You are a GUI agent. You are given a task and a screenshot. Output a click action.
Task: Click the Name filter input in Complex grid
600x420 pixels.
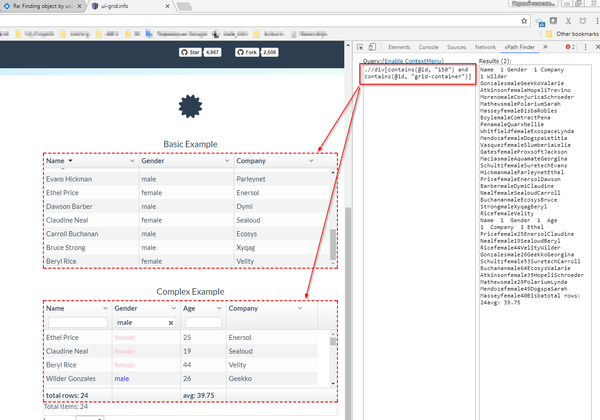[x=78, y=322]
